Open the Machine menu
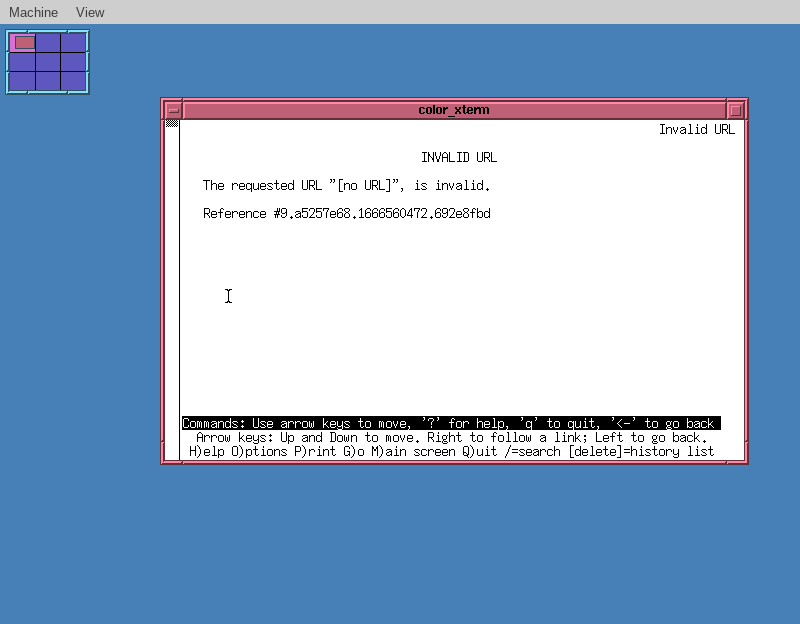 pyautogui.click(x=33, y=12)
